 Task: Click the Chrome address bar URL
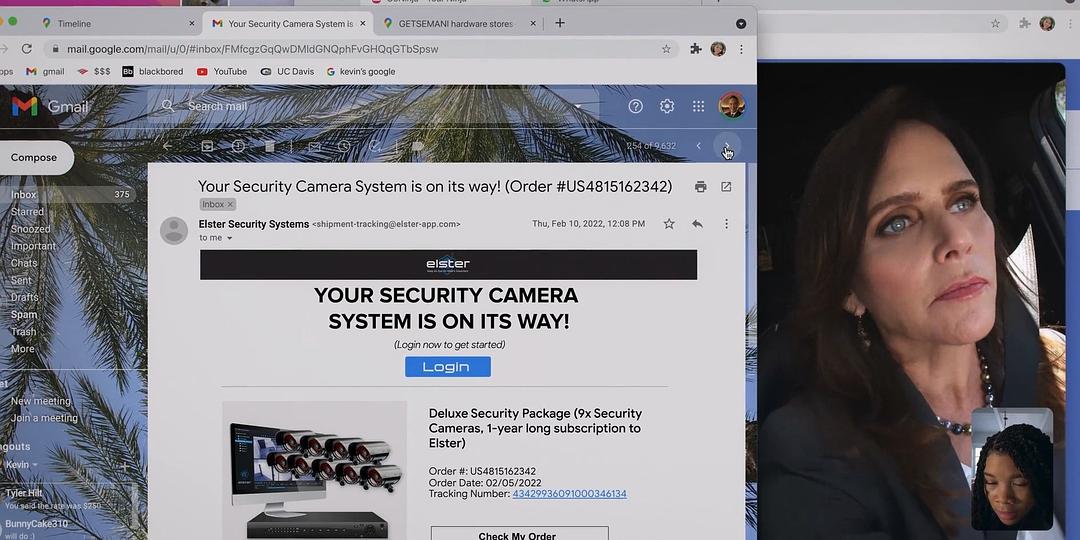coord(252,49)
